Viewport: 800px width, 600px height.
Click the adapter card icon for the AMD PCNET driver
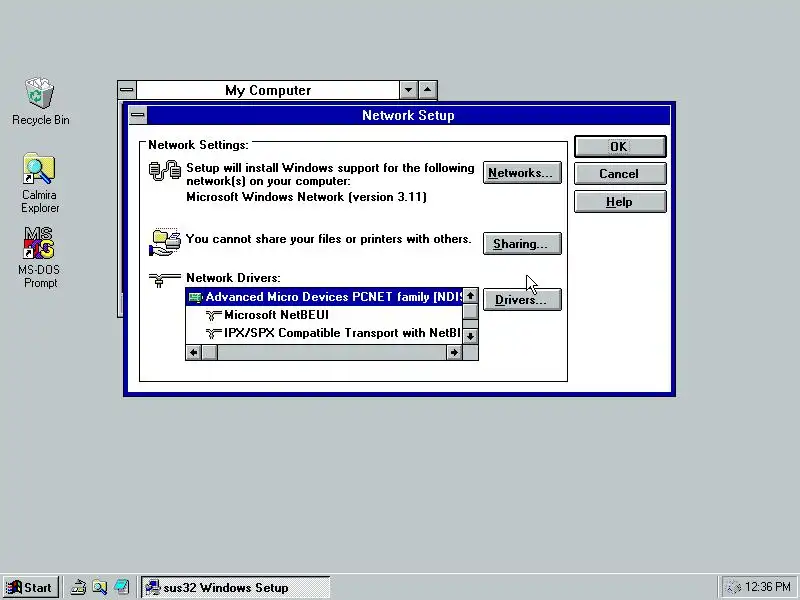pos(195,297)
